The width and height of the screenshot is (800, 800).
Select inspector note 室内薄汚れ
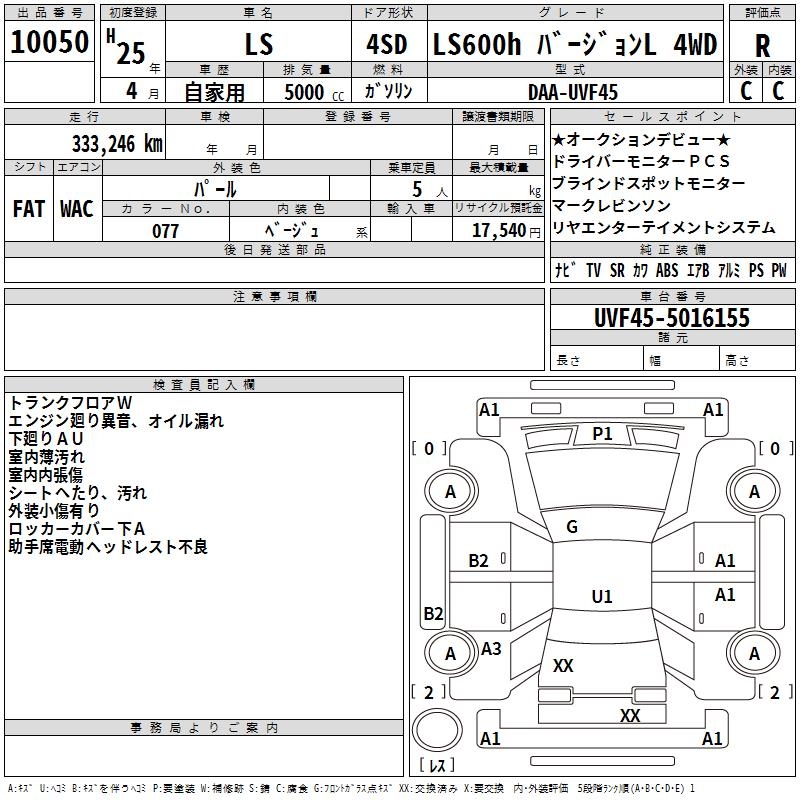[x=46, y=457]
